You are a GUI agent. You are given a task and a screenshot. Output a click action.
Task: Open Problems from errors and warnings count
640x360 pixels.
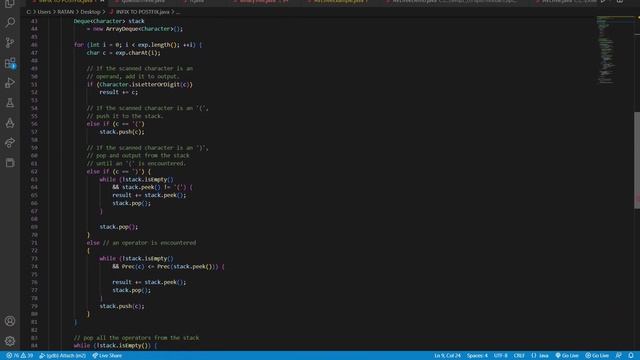[19, 356]
